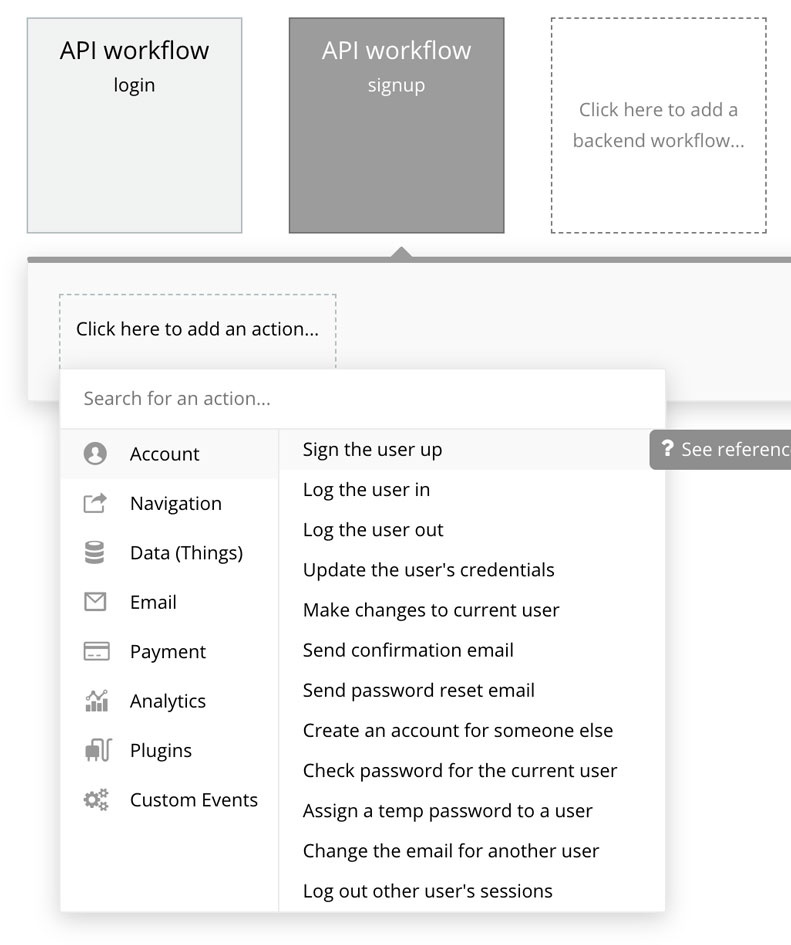Click the Email envelope icon
791x945 pixels.
(x=95, y=602)
